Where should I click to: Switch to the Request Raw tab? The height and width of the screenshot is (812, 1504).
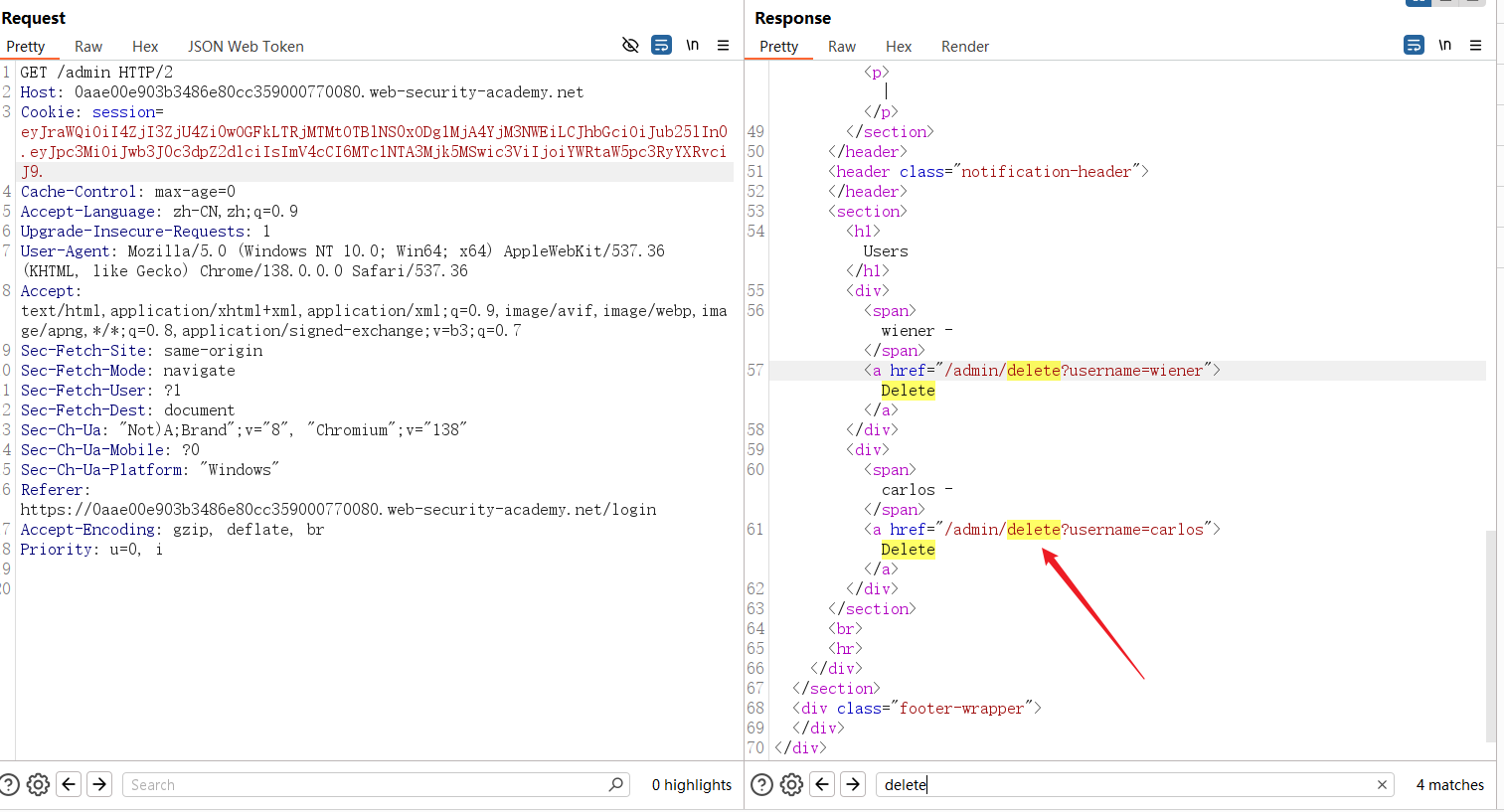click(x=88, y=47)
